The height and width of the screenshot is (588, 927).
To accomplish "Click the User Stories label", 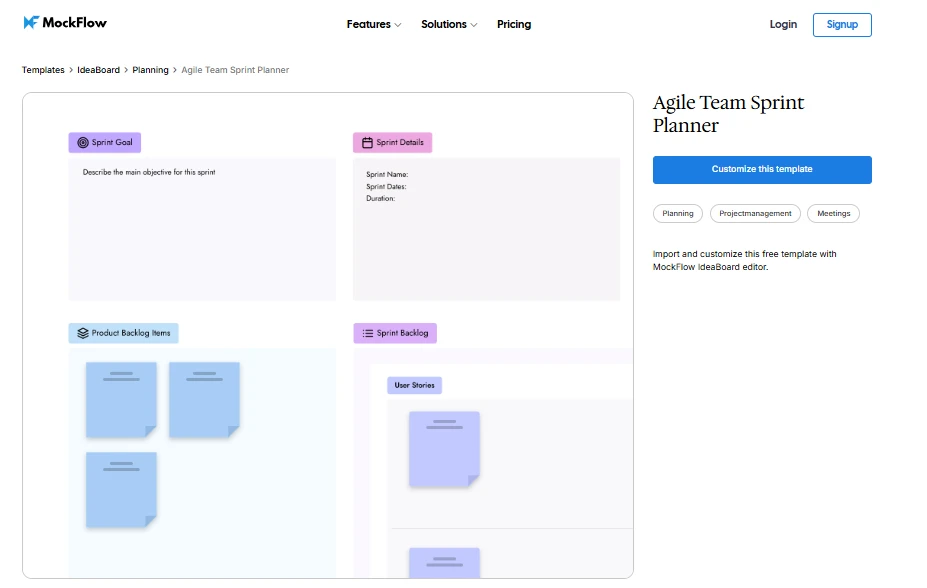I will coord(414,385).
